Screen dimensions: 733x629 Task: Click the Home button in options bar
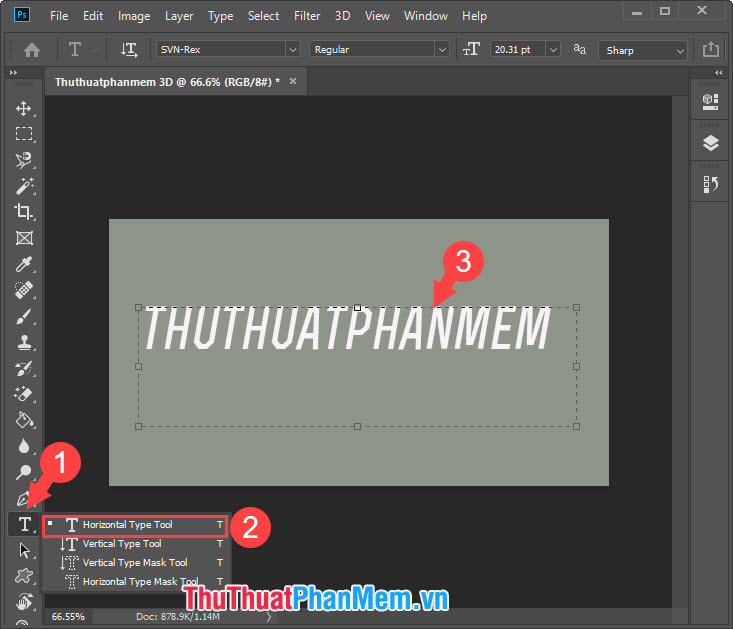click(32, 50)
